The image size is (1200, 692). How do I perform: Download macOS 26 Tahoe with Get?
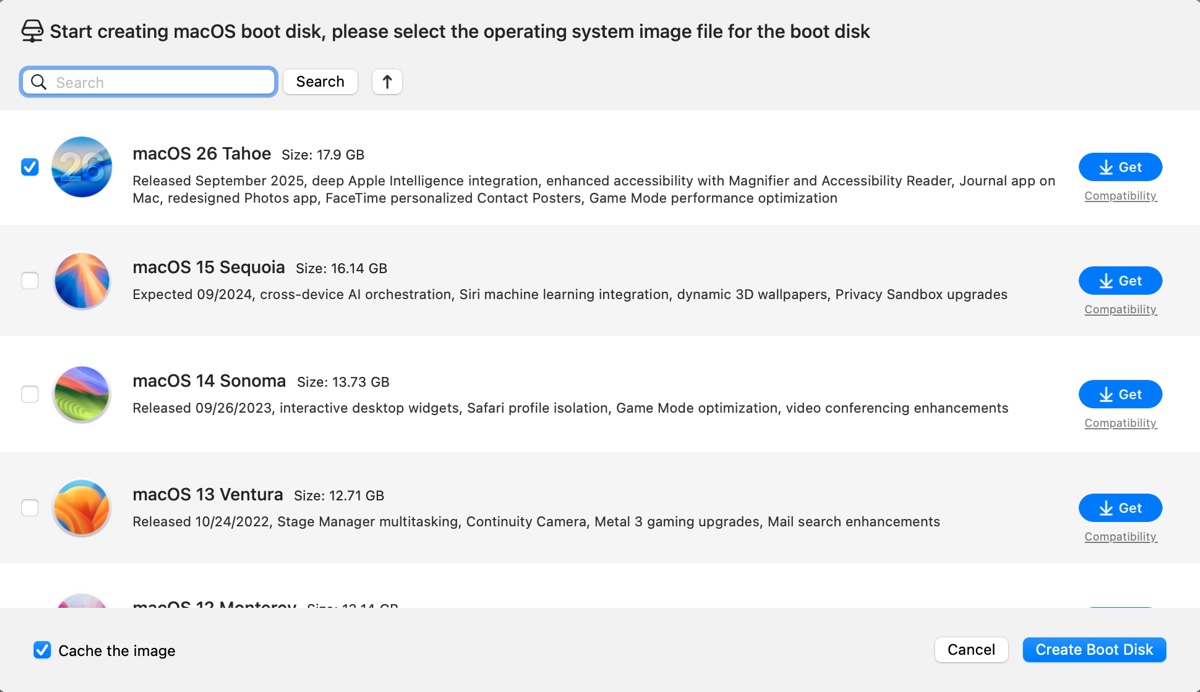(x=1120, y=167)
